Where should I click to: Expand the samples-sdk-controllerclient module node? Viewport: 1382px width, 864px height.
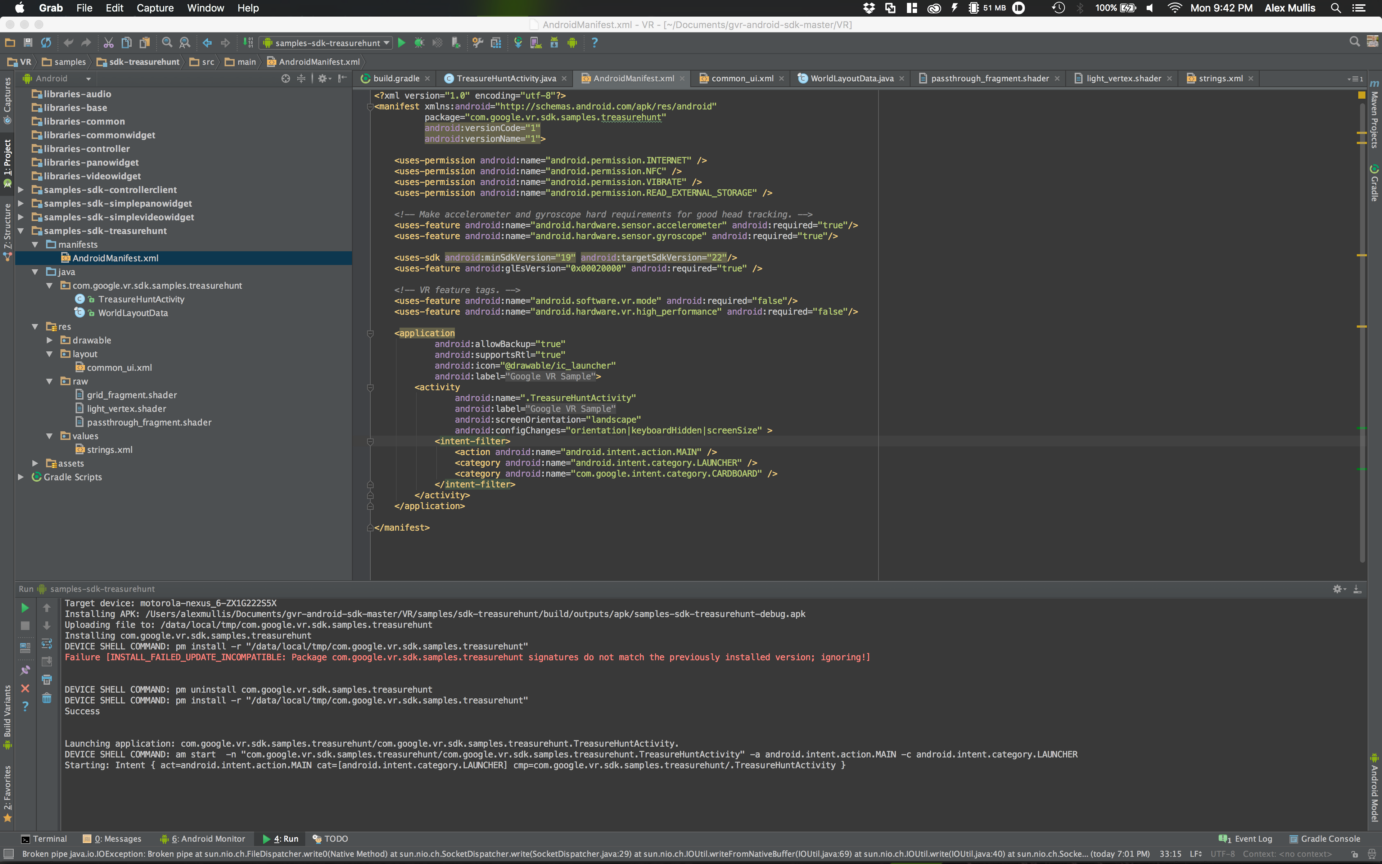[x=21, y=189]
